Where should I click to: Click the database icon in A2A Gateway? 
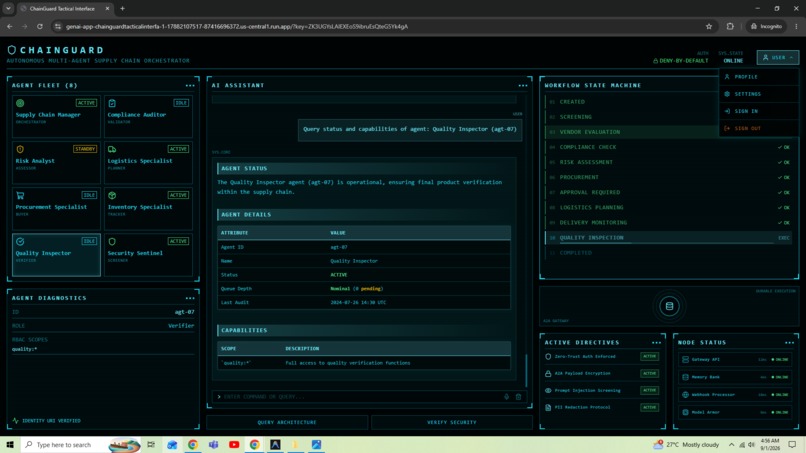[x=669, y=306]
